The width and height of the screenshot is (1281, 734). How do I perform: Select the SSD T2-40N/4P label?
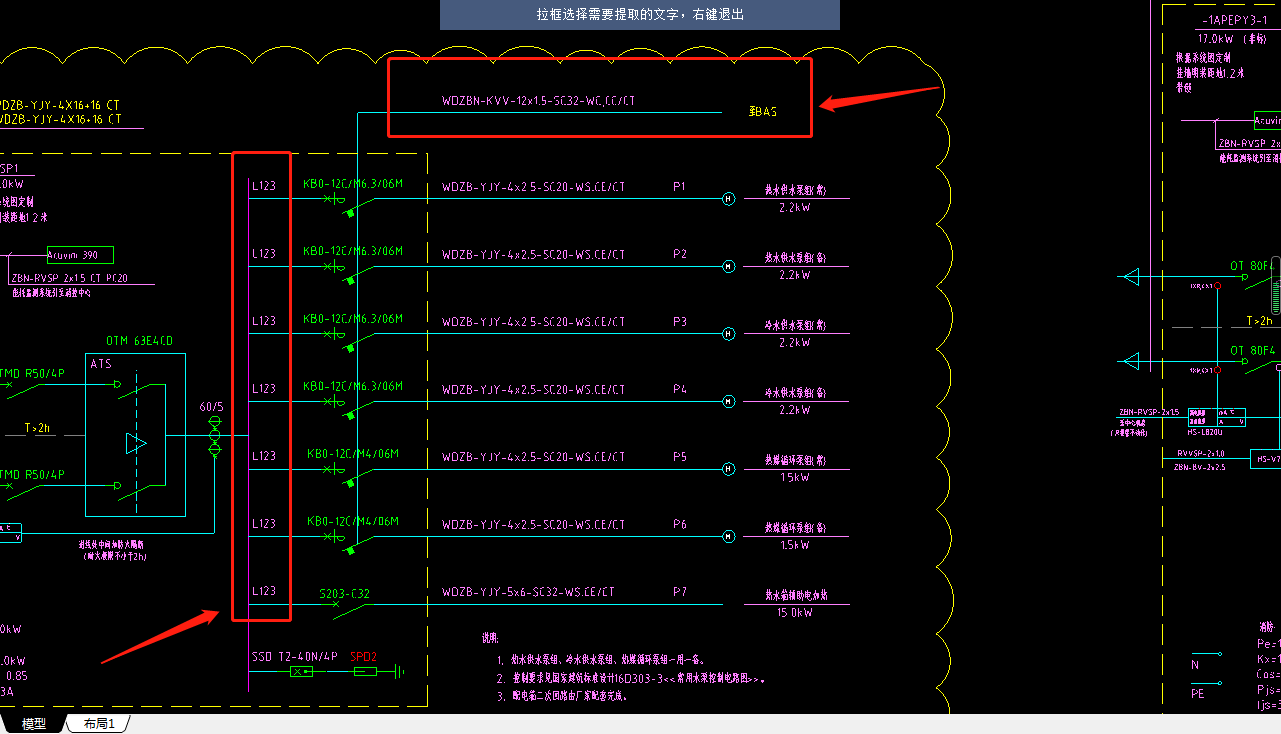(x=294, y=657)
